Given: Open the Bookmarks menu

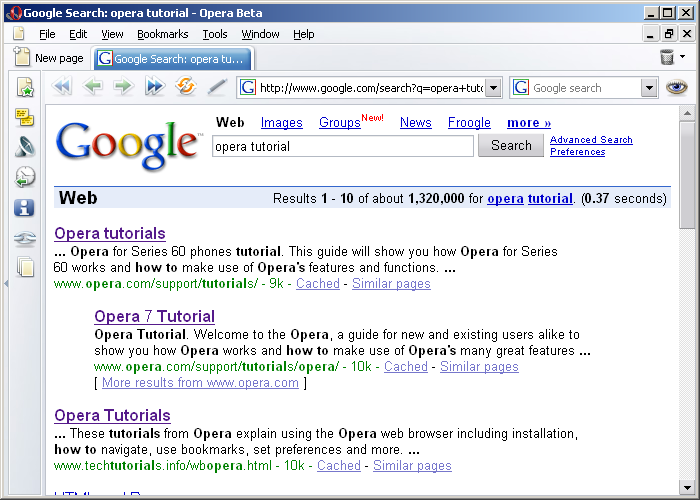Looking at the screenshot, I should pyautogui.click(x=162, y=34).
